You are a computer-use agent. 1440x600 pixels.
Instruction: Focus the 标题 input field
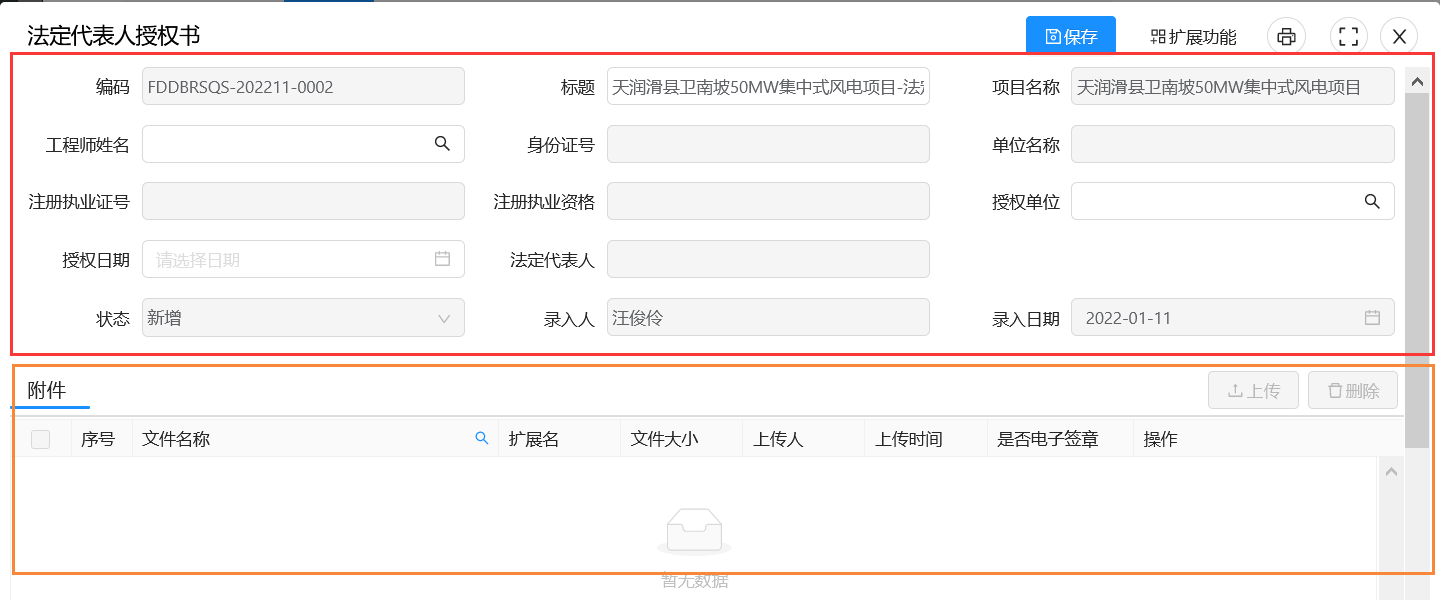[768, 87]
